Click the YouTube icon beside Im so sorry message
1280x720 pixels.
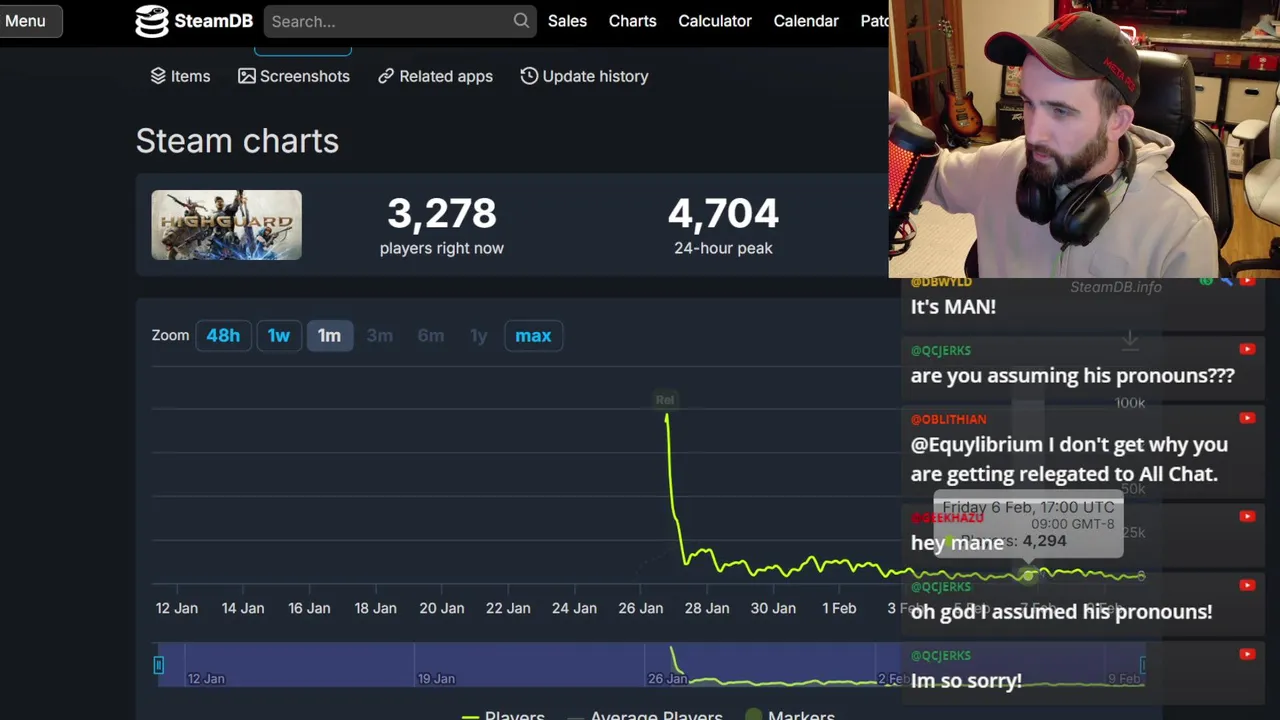pos(1247,654)
